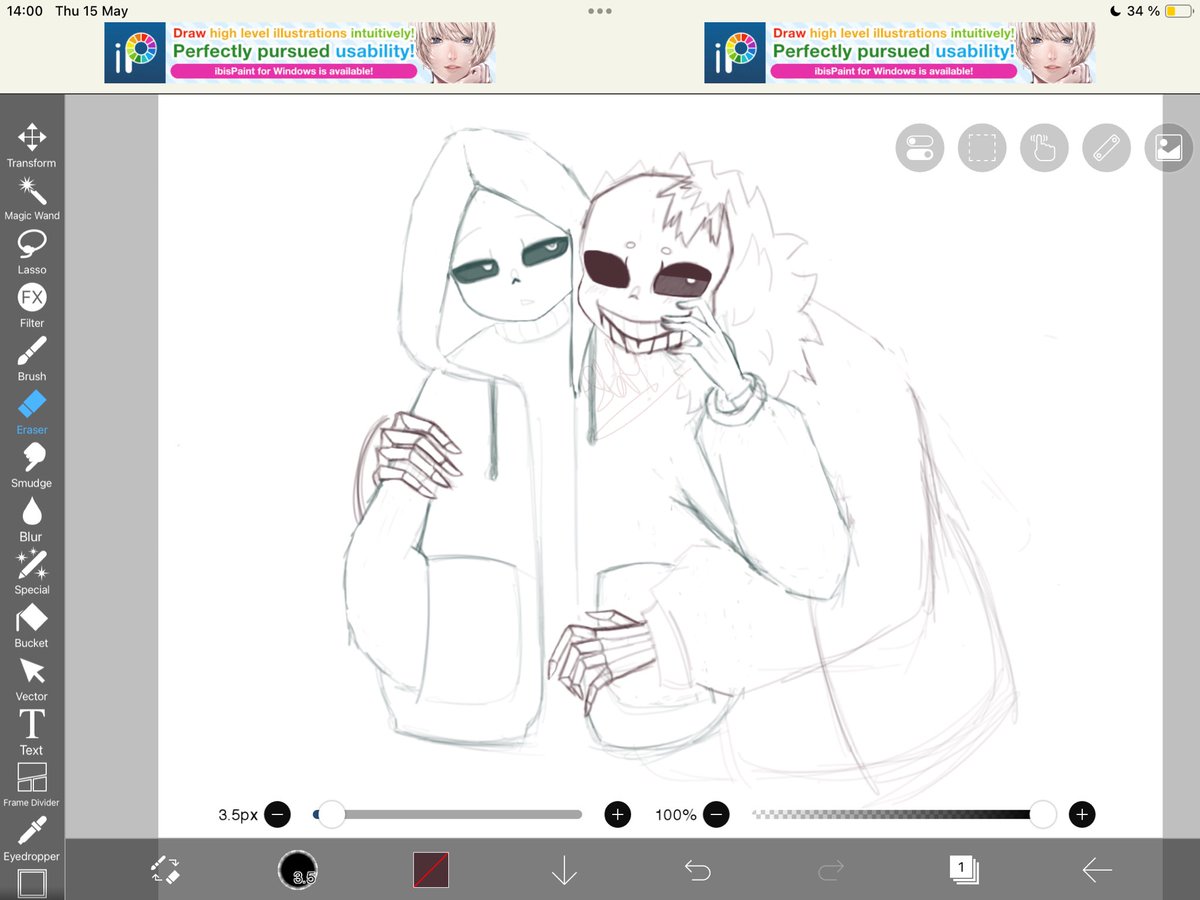Open the ruler tool menu
This screenshot has height=900, width=1200.
click(1106, 149)
